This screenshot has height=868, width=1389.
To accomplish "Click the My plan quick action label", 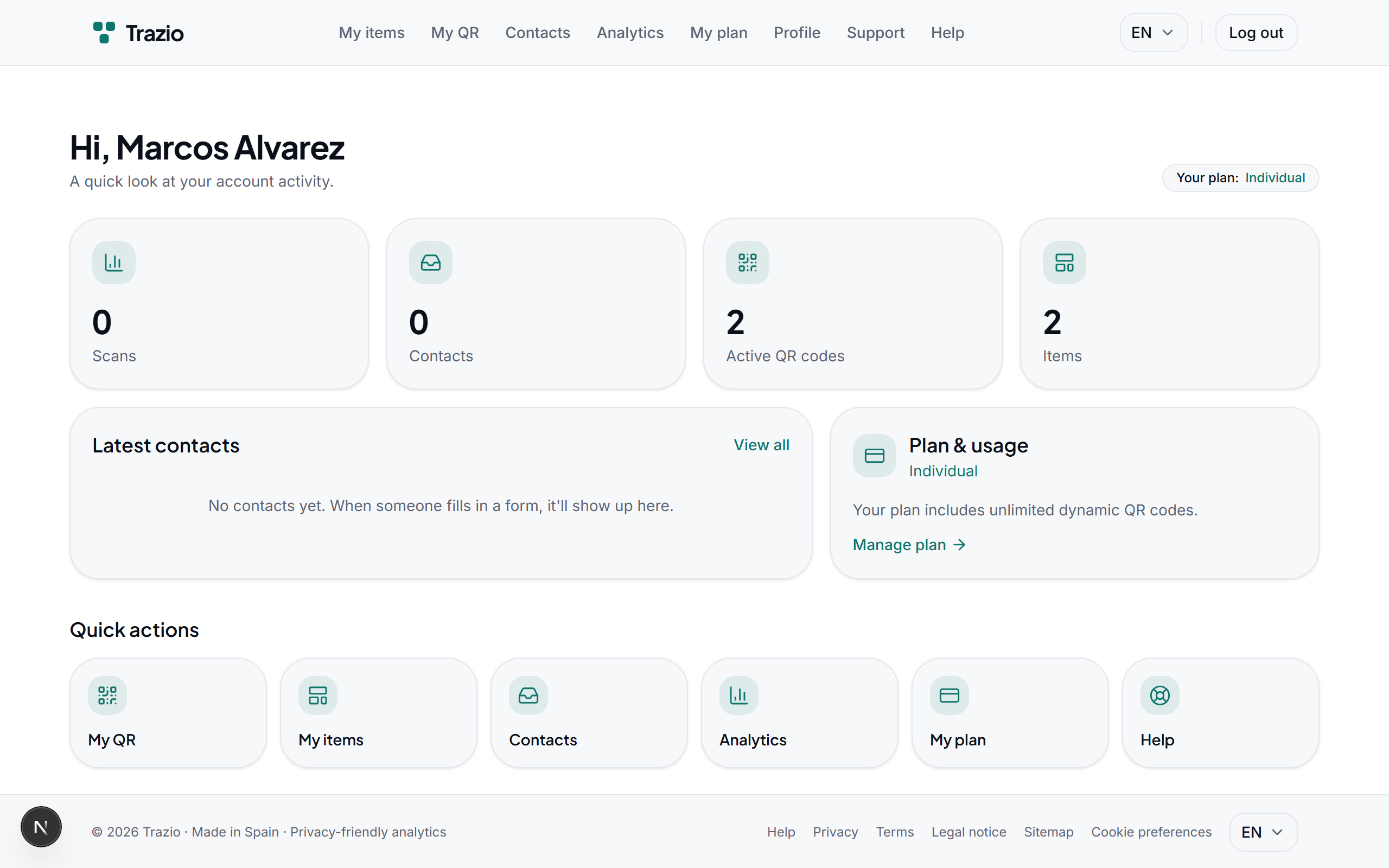I will tap(958, 740).
